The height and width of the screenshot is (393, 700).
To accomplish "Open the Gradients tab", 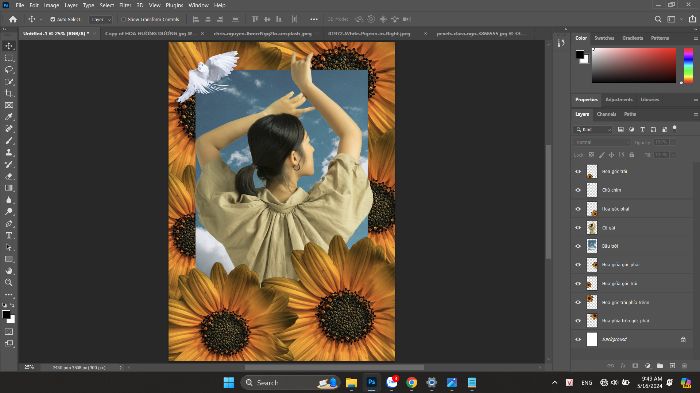I will click(633, 38).
